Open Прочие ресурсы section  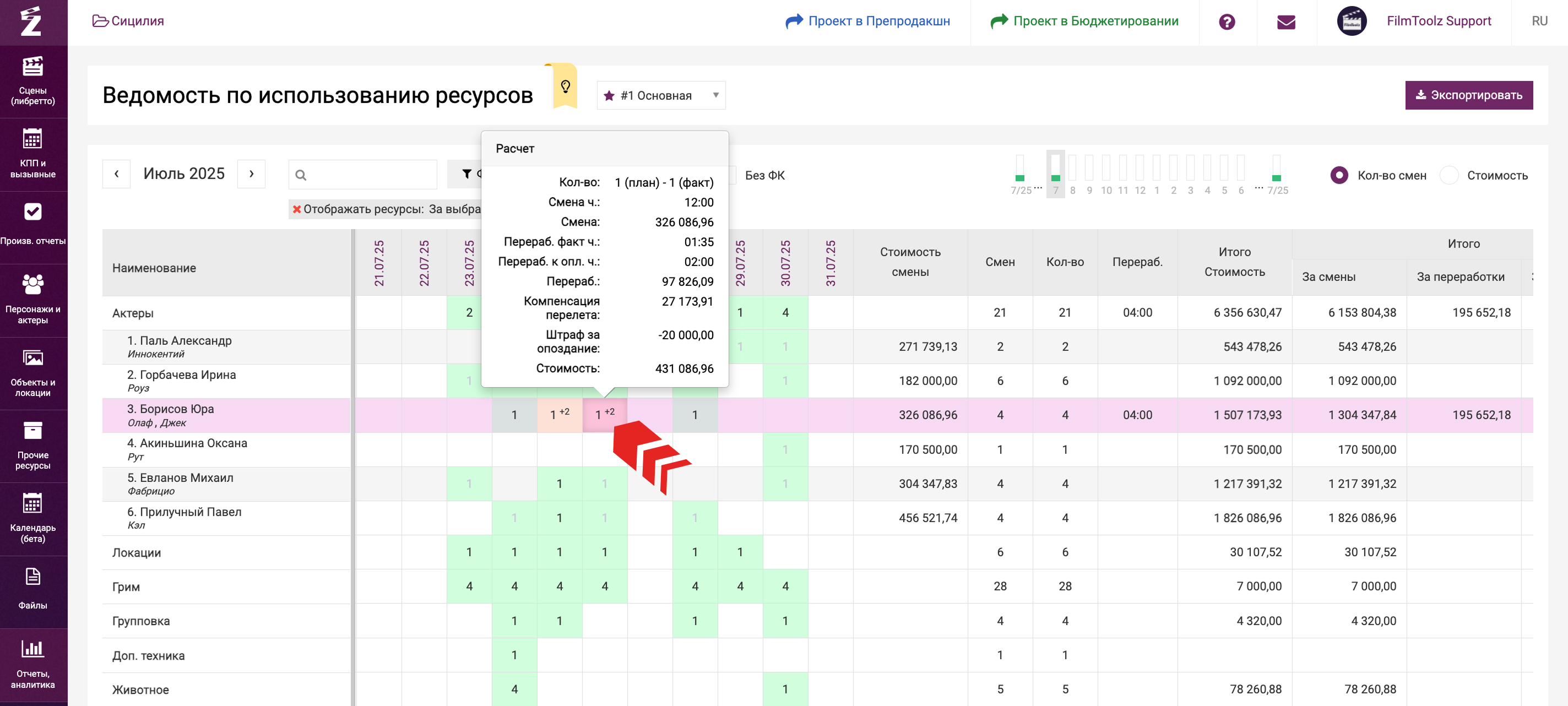[x=33, y=446]
